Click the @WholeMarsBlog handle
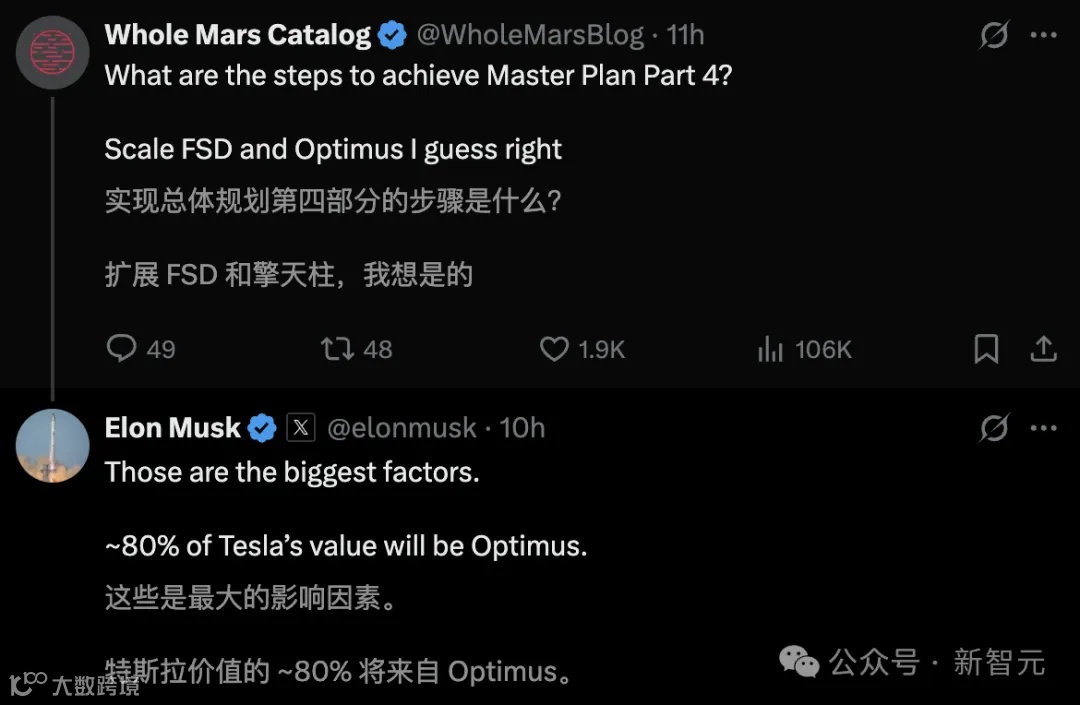The height and width of the screenshot is (705, 1080). (529, 35)
